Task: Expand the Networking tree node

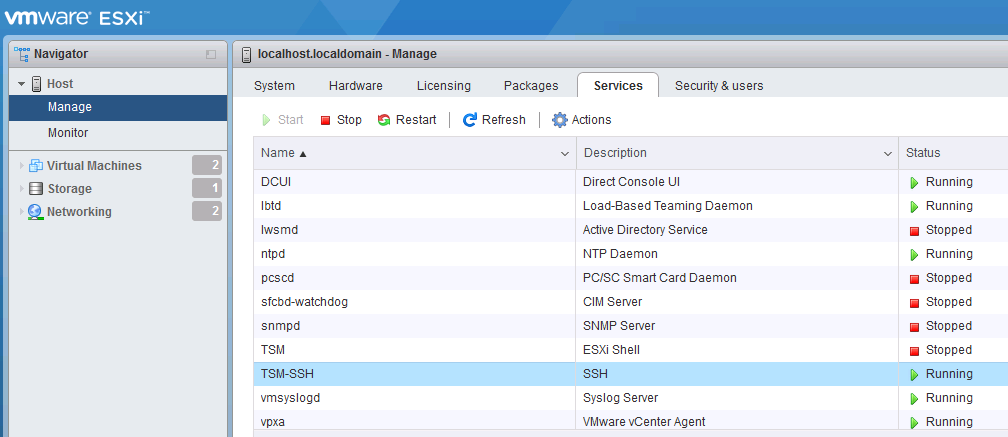Action: click(x=22, y=212)
